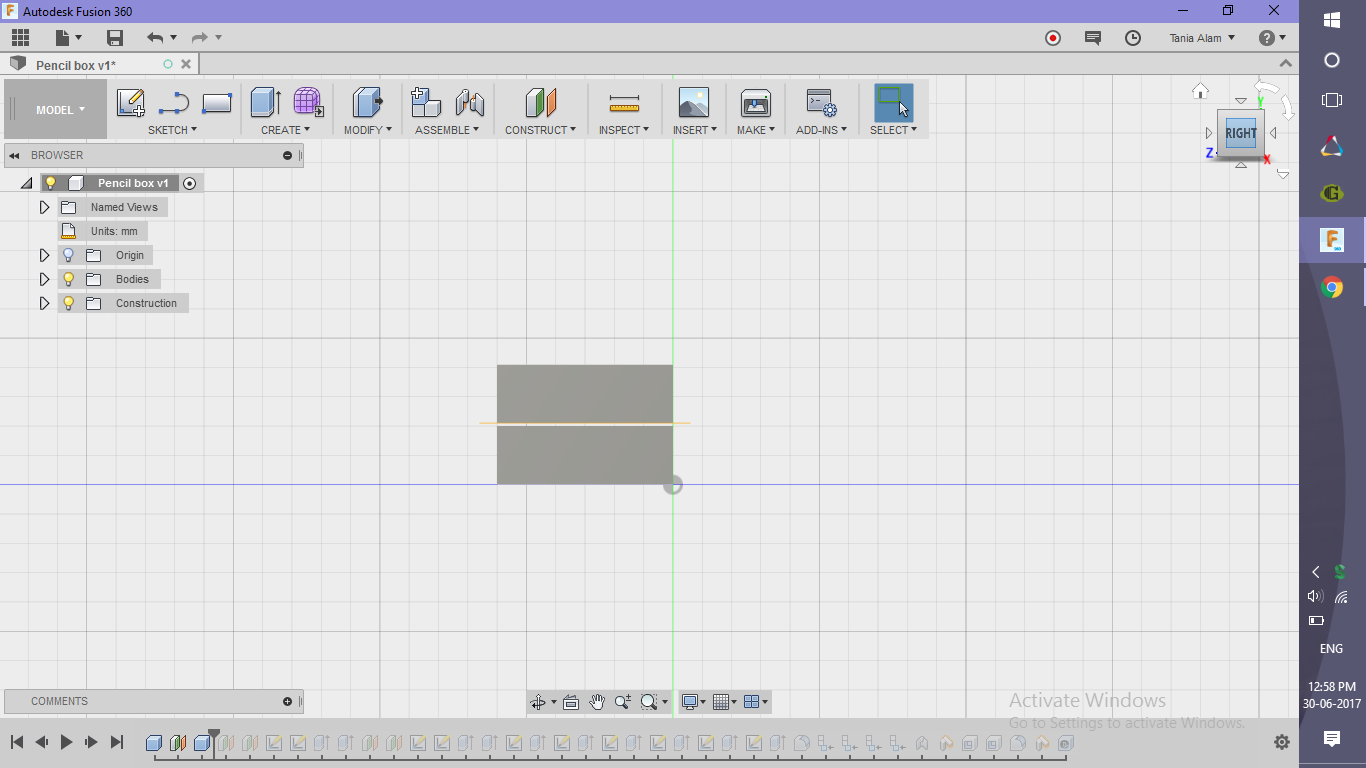The height and width of the screenshot is (768, 1366).
Task: Expand the Comments panel plus button
Action: coord(287,701)
